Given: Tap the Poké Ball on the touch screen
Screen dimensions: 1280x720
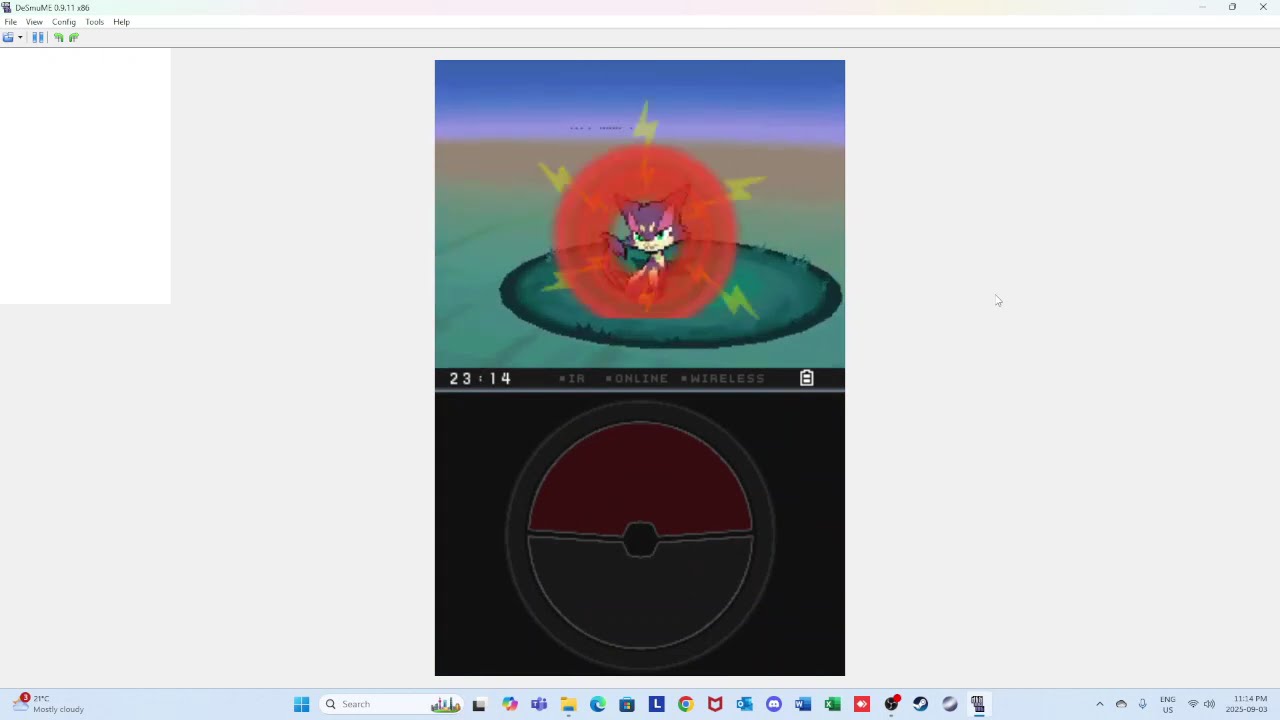Looking at the screenshot, I should 640,537.
